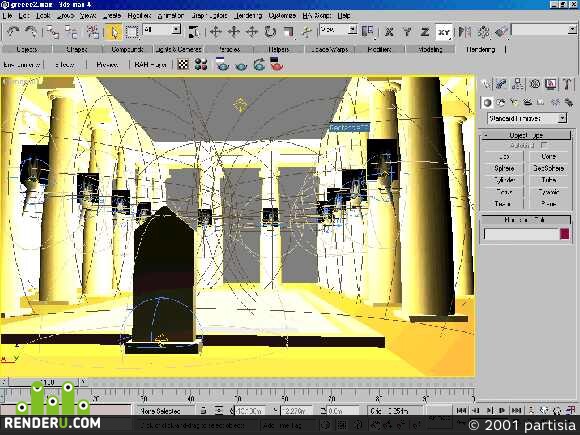Click the object color swatch
The image size is (580, 435).
click(564, 234)
